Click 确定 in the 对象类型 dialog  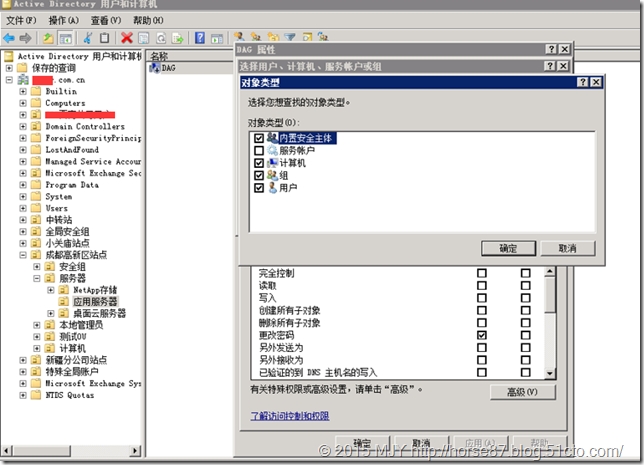click(508, 248)
